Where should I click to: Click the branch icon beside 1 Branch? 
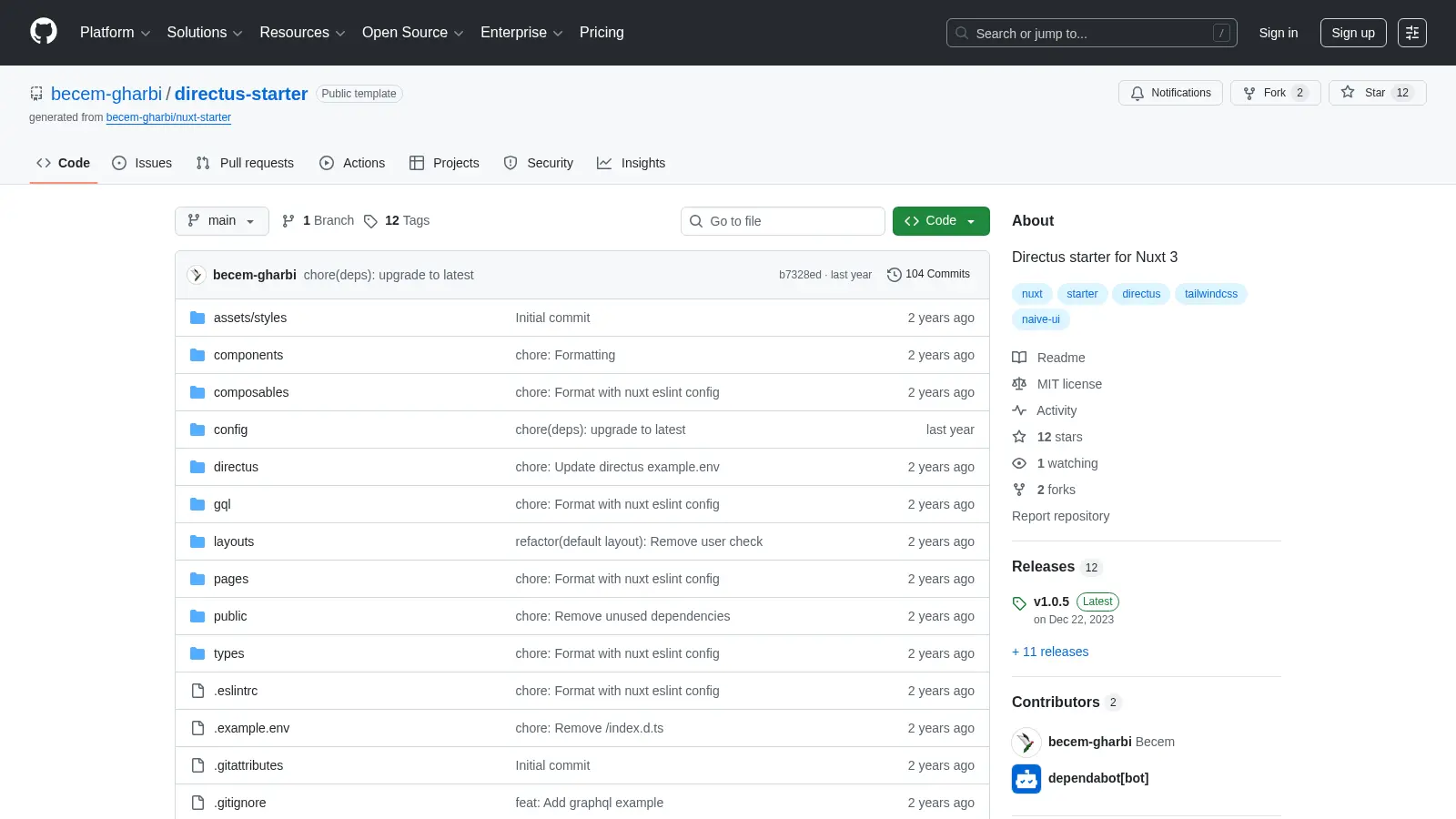(x=288, y=221)
